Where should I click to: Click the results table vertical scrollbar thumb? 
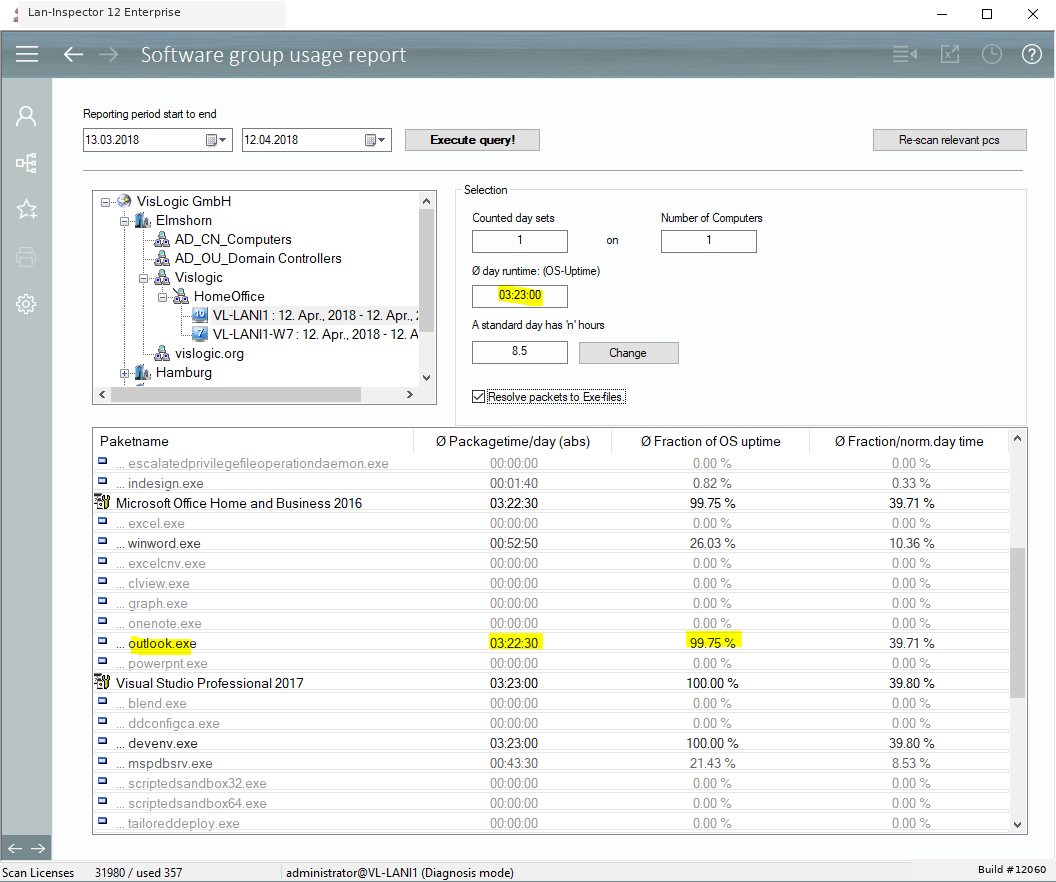tap(1017, 623)
